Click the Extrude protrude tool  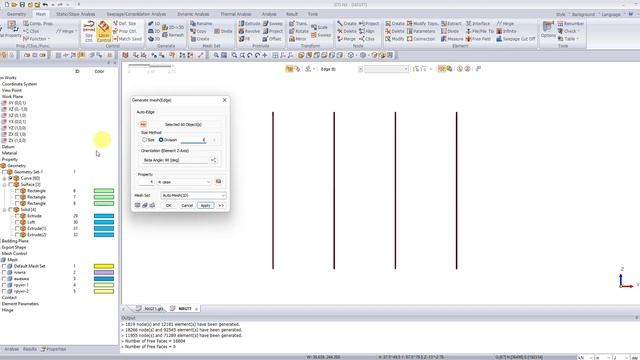[249, 24]
